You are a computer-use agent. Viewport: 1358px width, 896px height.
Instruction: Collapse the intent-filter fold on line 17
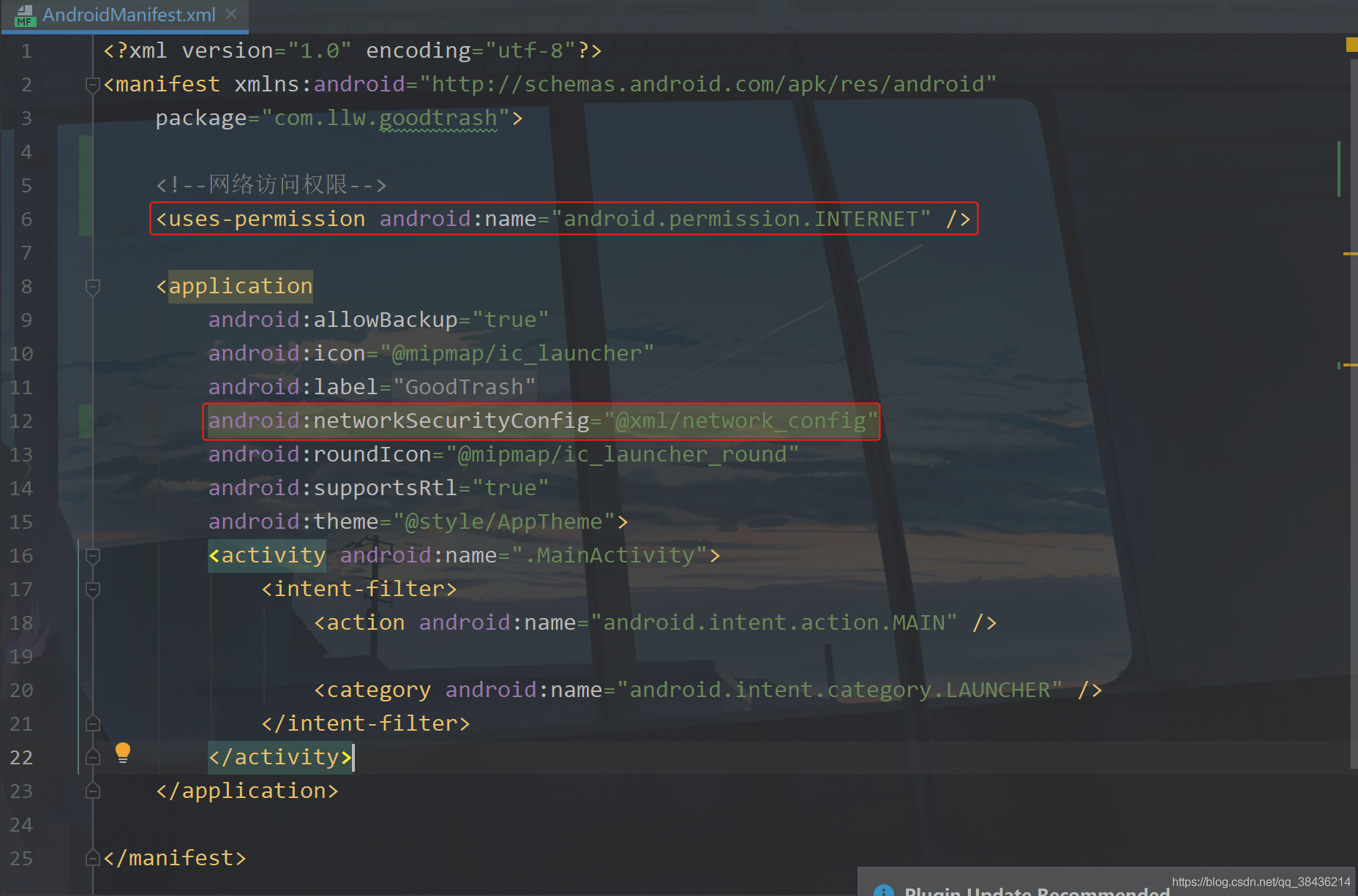pyautogui.click(x=93, y=590)
